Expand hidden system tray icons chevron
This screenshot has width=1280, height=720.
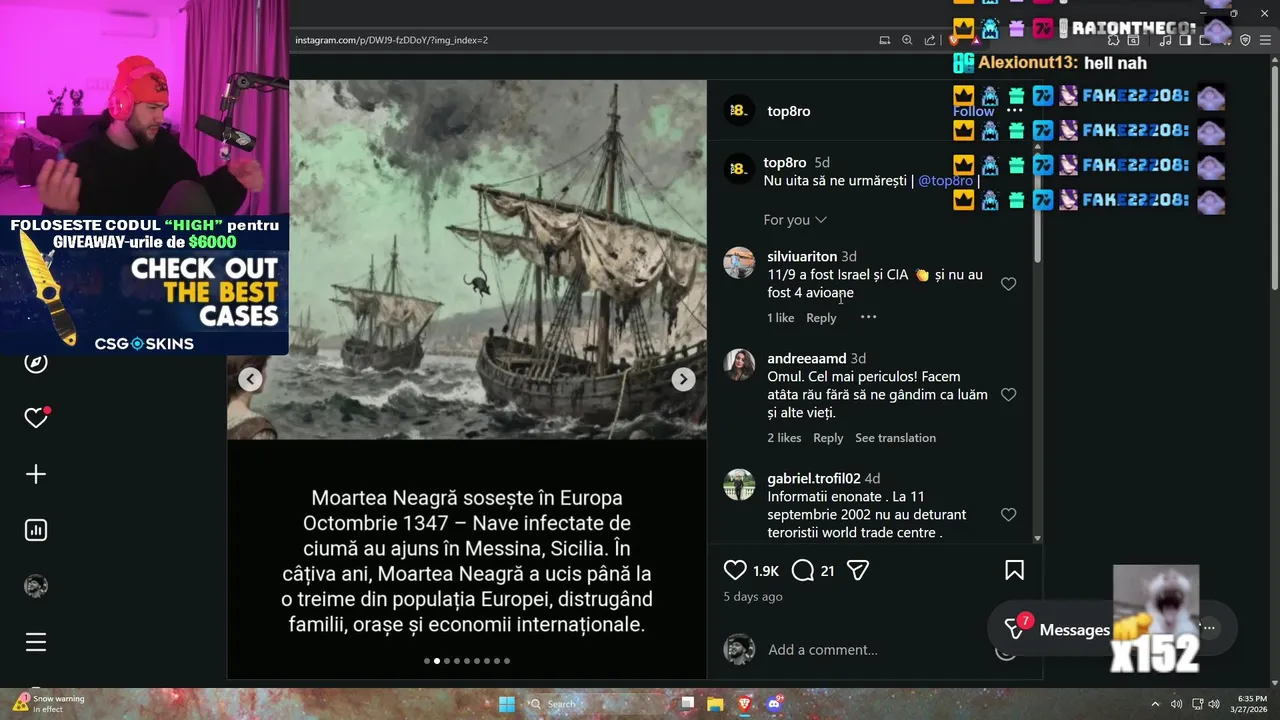coord(1155,704)
